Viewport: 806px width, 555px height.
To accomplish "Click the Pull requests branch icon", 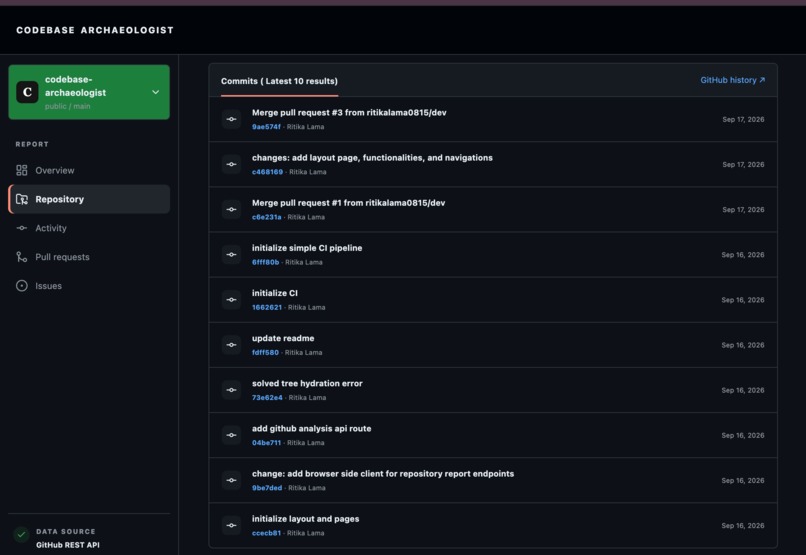I will tap(22, 257).
